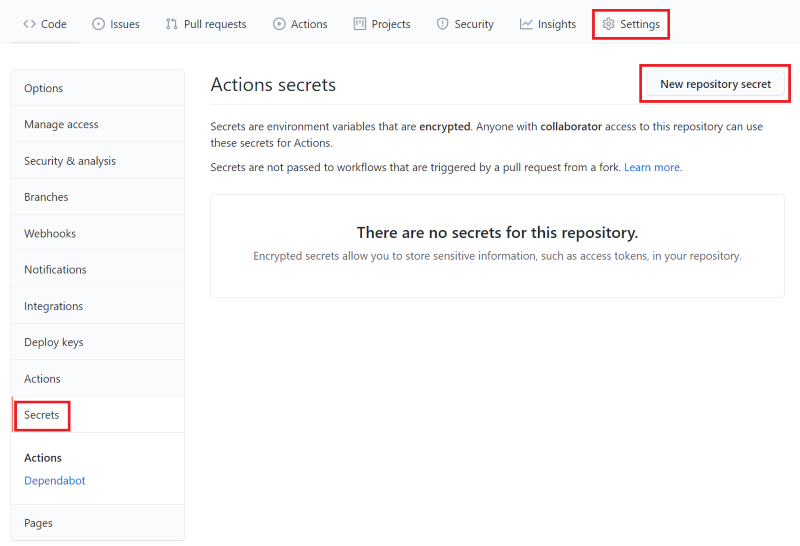Open Pages settings
This screenshot has width=800, height=546.
coord(97,523)
